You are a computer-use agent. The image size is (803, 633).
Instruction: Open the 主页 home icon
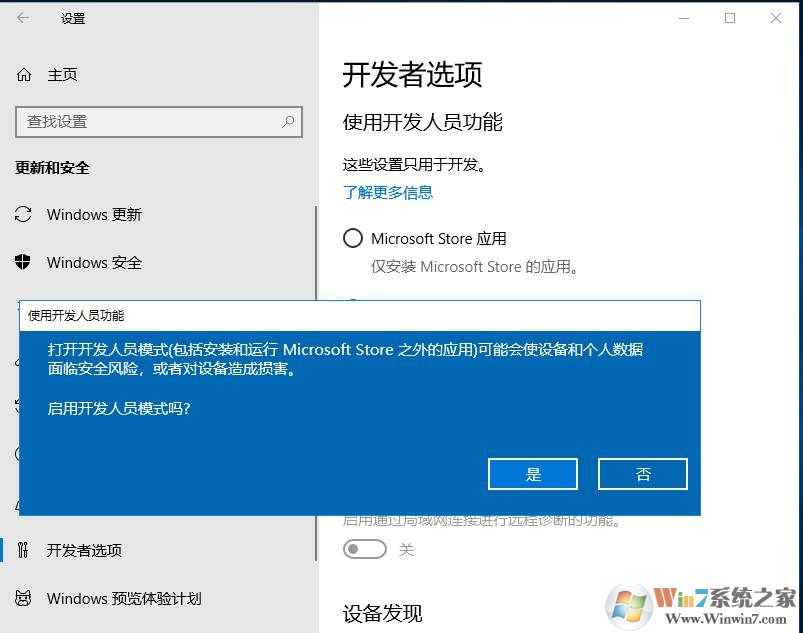24,75
